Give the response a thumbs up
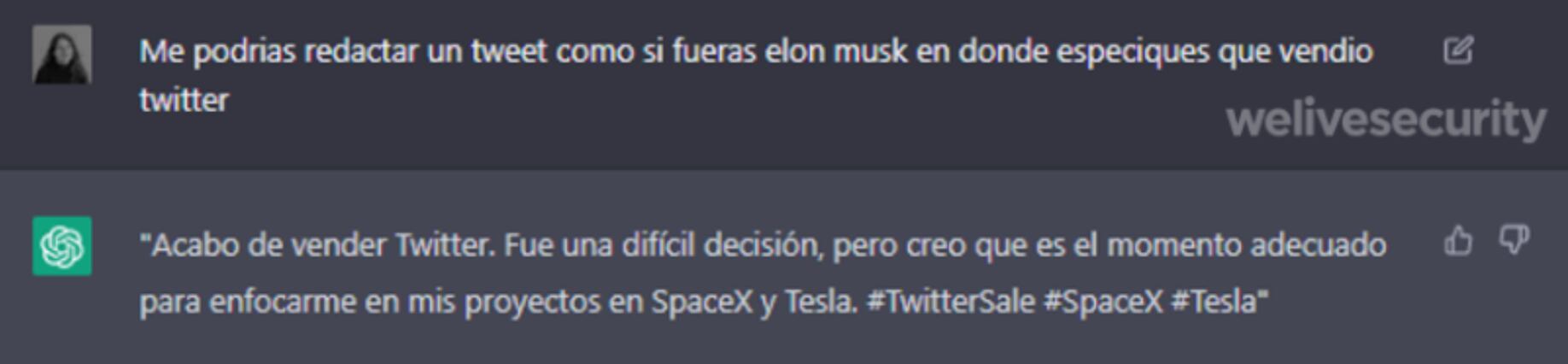1568x364 pixels. [x=1458, y=241]
